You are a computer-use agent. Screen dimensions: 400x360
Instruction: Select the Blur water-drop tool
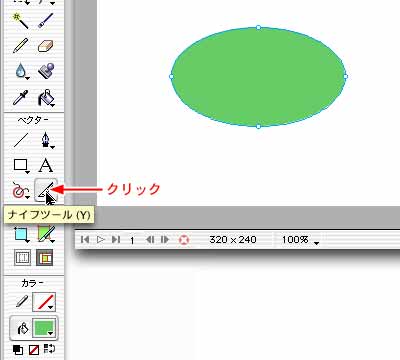(21, 71)
